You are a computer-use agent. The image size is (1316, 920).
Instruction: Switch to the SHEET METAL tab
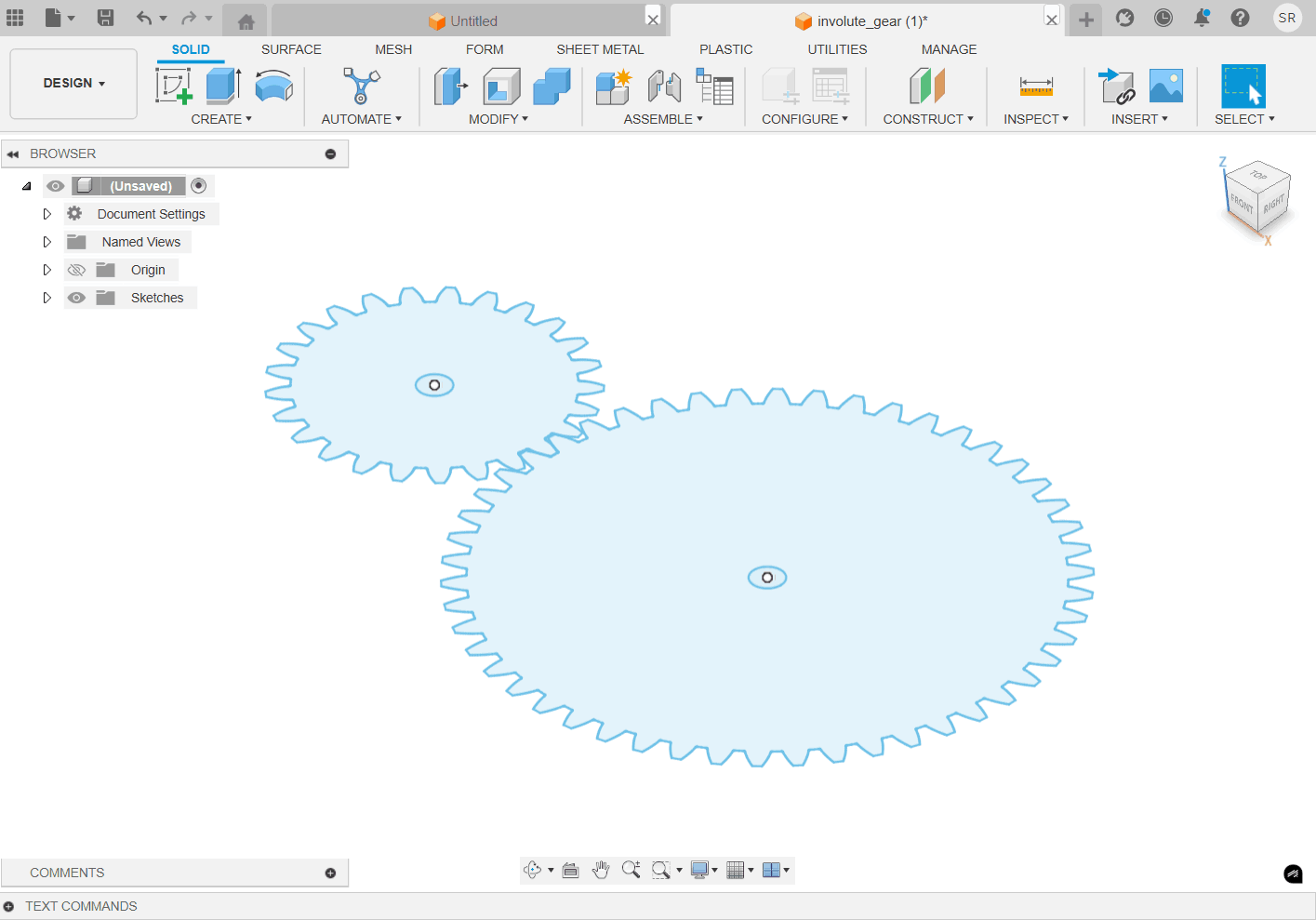pos(600,49)
